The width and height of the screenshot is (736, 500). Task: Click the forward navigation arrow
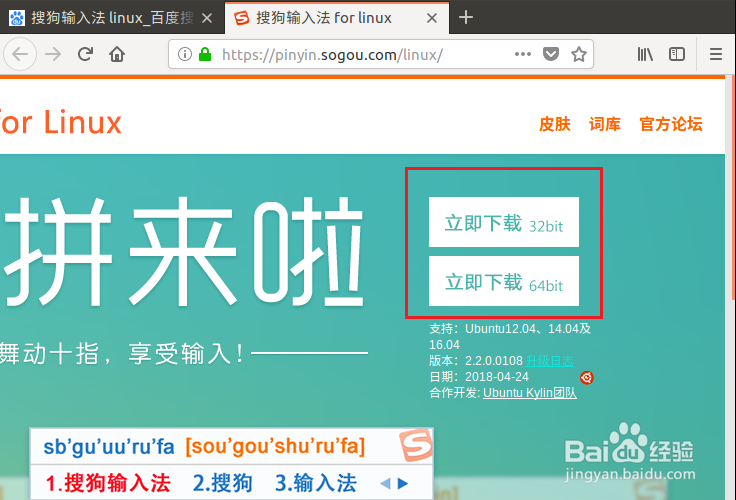tap(53, 54)
